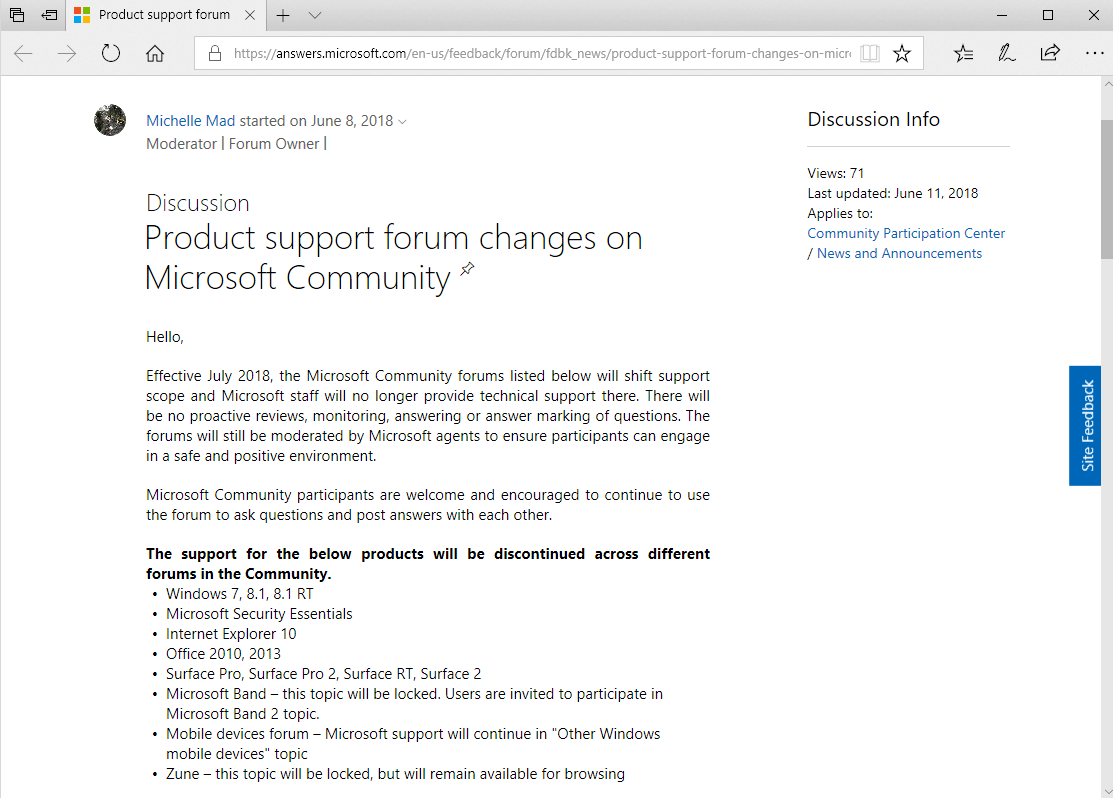
Task: Maximize the browser window
Action: point(1048,15)
